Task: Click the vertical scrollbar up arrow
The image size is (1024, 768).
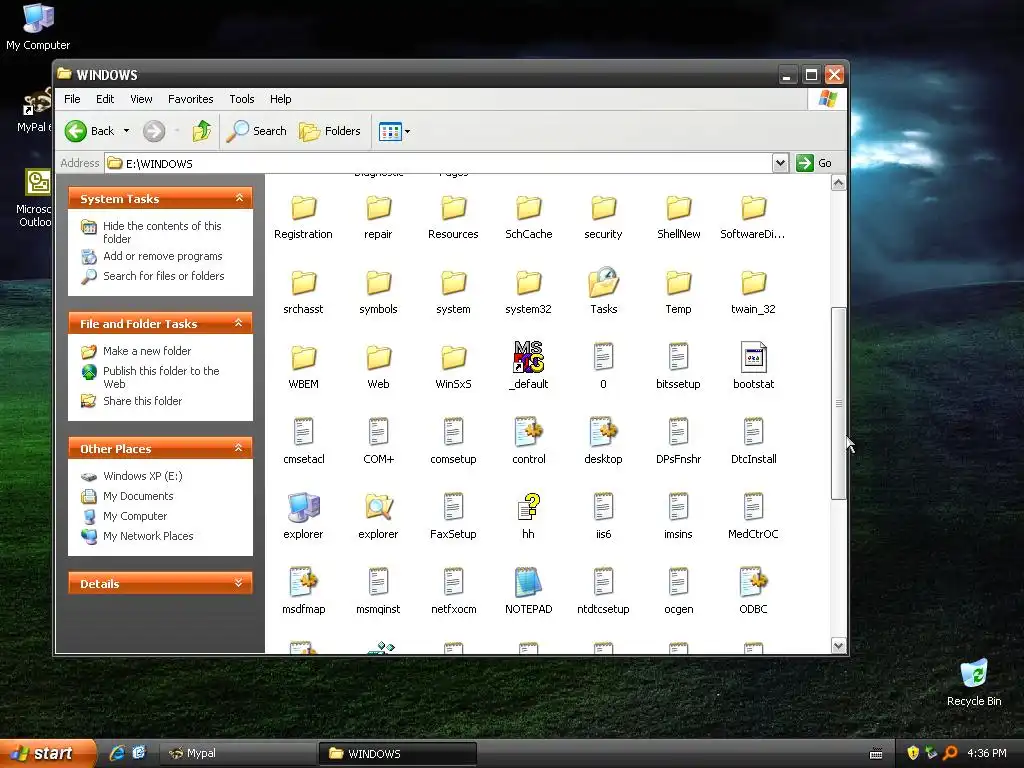Action: (839, 183)
